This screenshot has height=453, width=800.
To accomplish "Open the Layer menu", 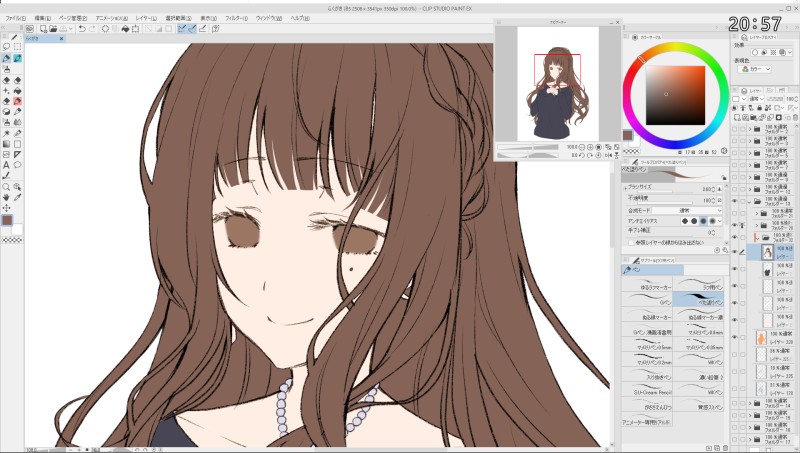I will [146, 18].
